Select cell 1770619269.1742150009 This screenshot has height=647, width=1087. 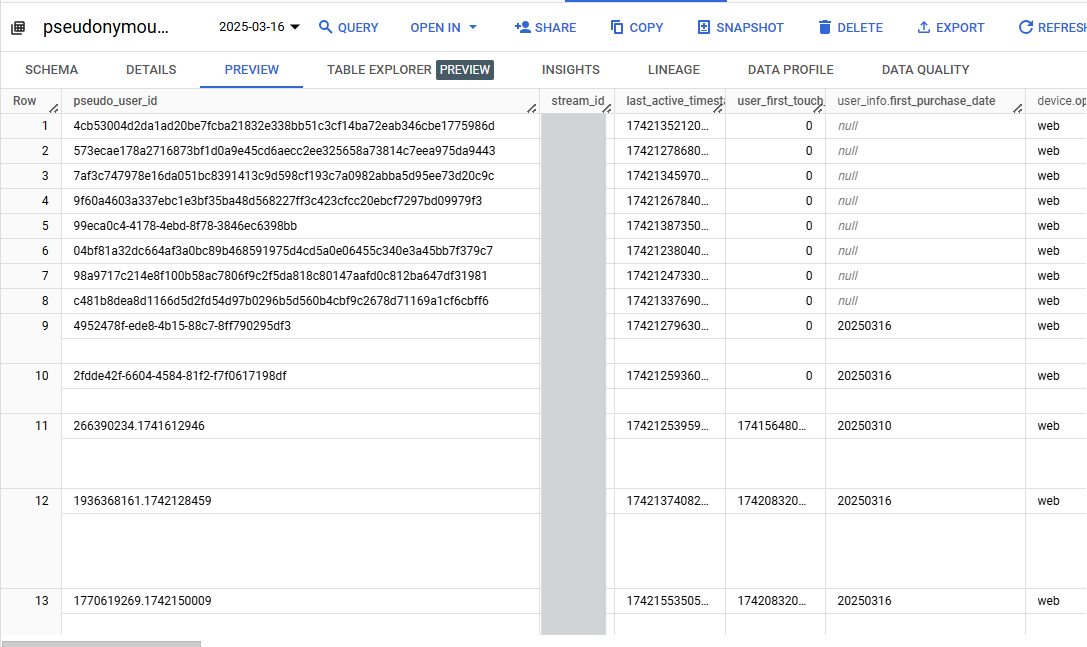pyautogui.click(x=301, y=601)
